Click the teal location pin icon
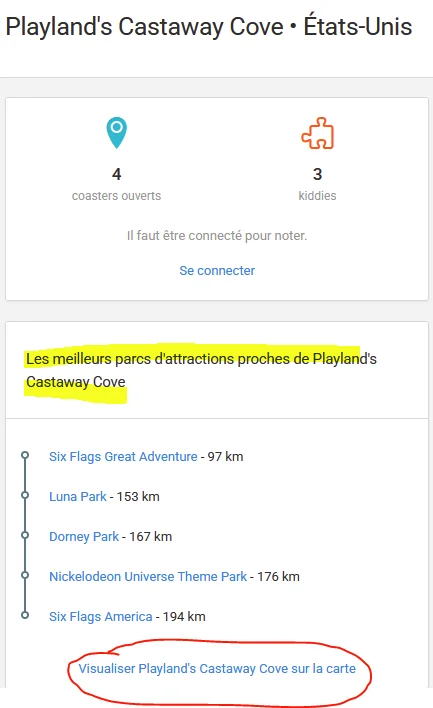The width and height of the screenshot is (433, 708). click(x=116, y=133)
